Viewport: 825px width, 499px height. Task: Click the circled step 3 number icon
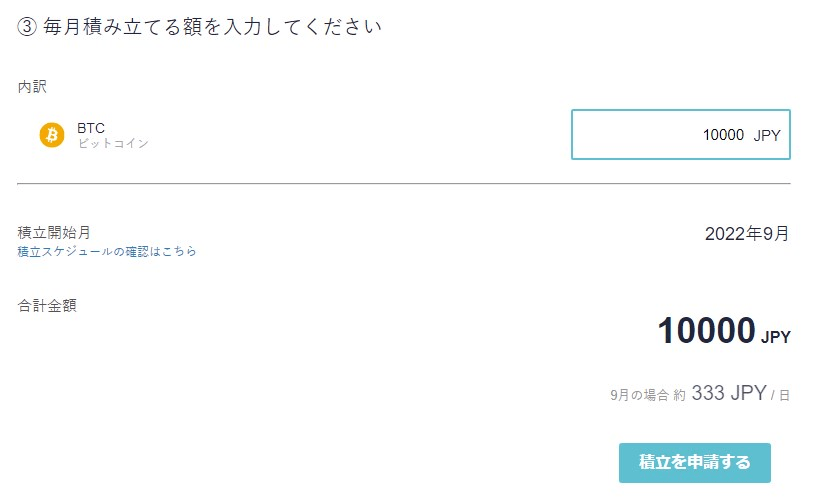[27, 26]
